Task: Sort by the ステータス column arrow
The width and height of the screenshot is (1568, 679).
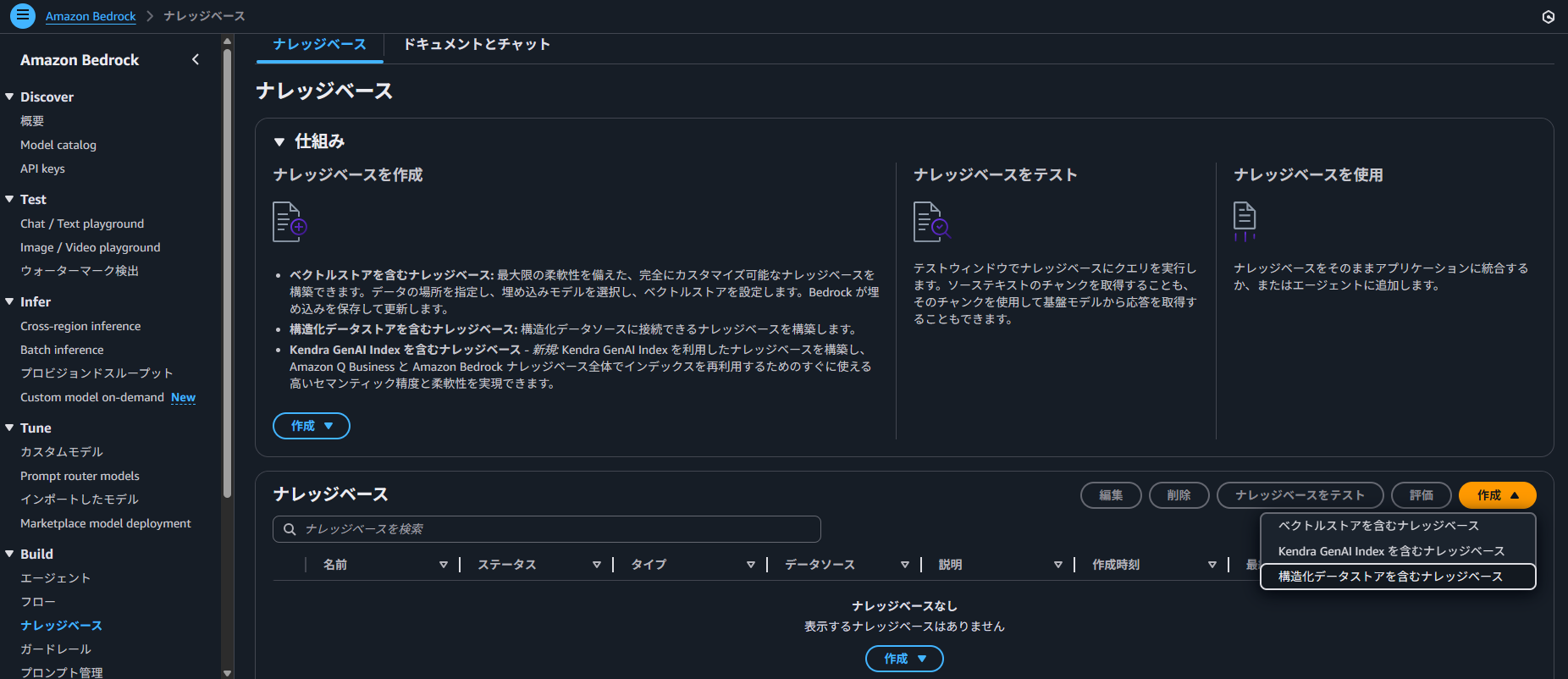Action: (597, 565)
